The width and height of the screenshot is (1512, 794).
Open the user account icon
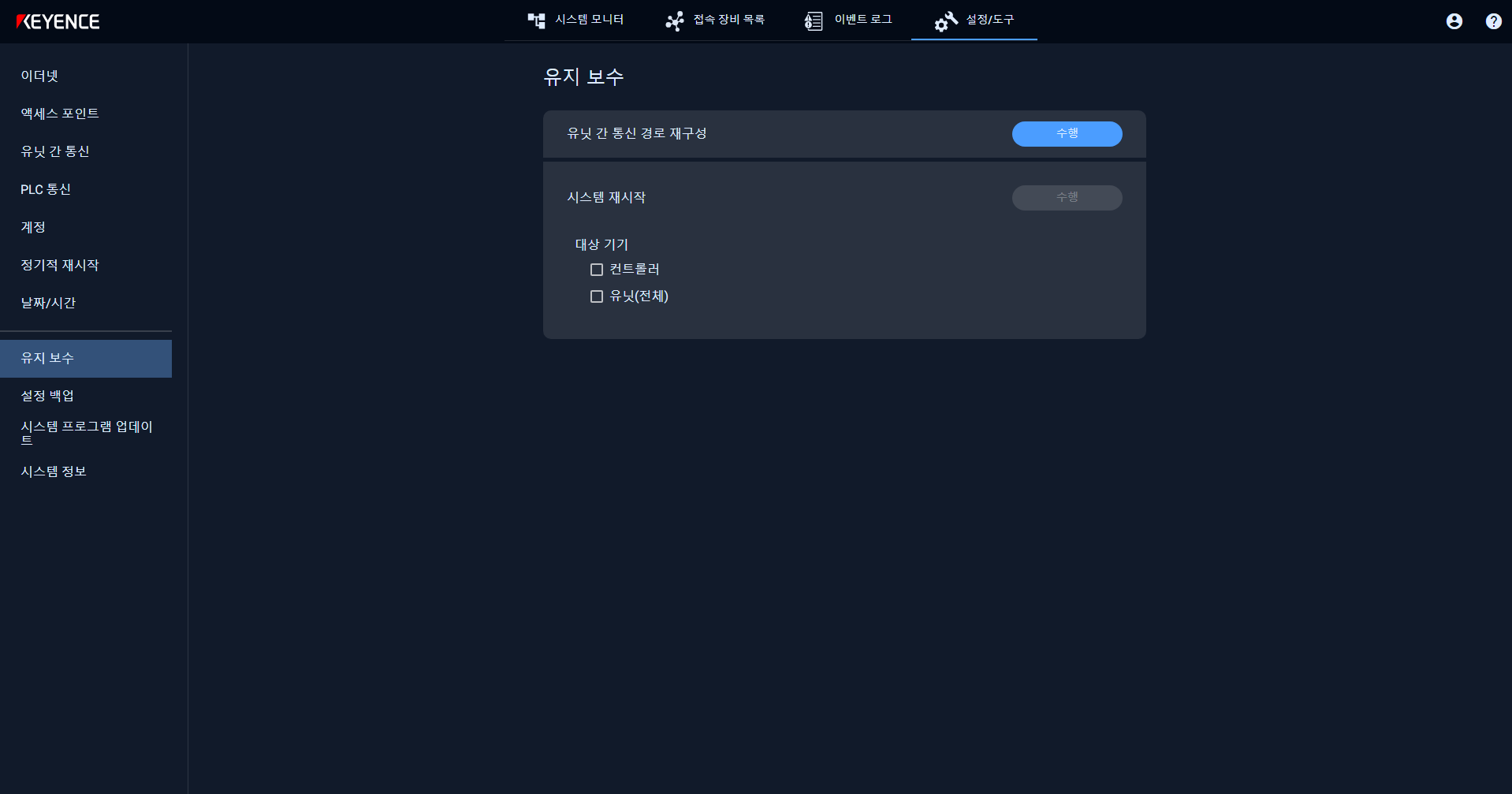pos(1453,21)
